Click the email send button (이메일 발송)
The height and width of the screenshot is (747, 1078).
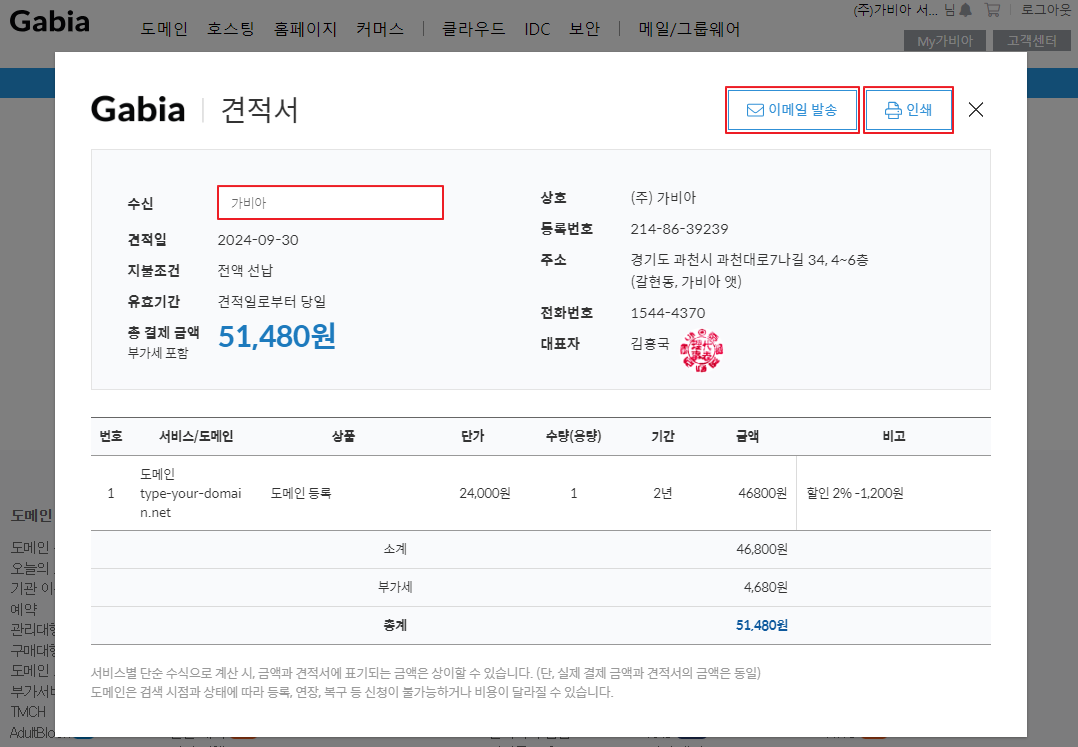[792, 110]
